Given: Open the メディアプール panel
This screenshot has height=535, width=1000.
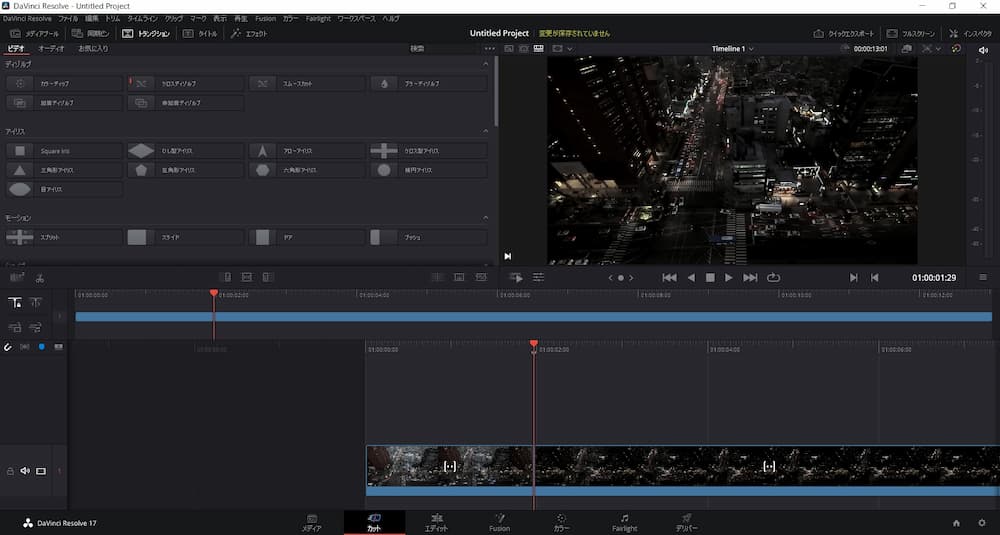Looking at the screenshot, I should [34, 34].
